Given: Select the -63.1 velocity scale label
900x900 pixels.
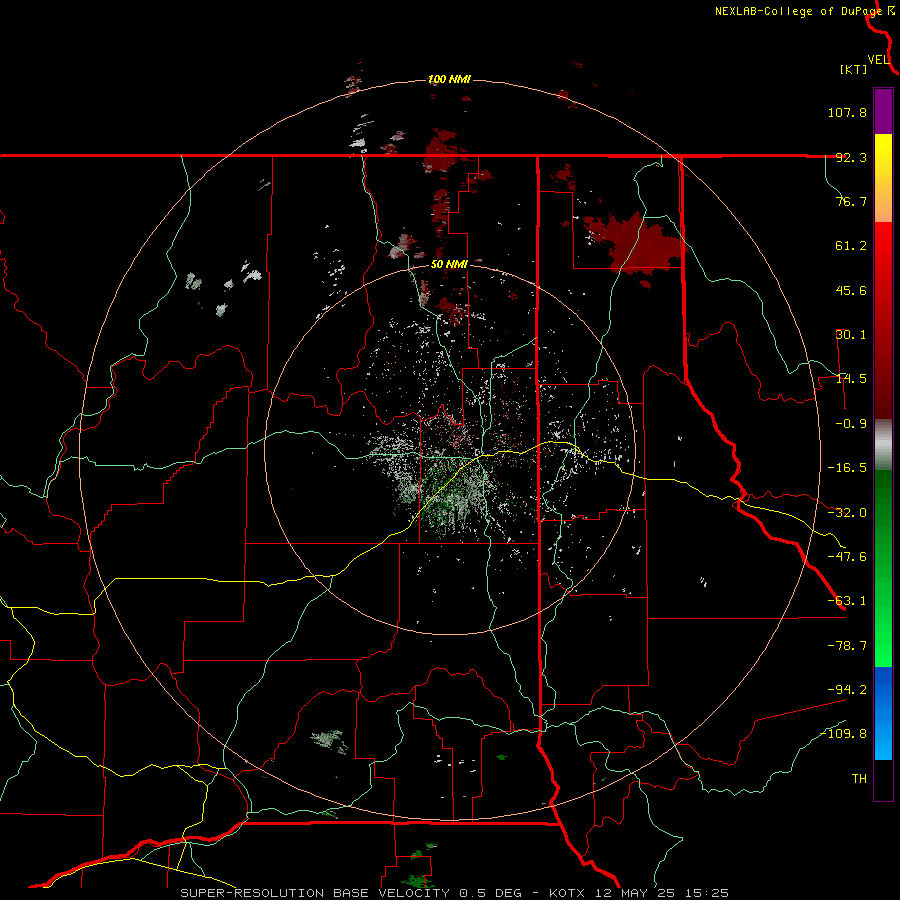Looking at the screenshot, I should tap(847, 601).
